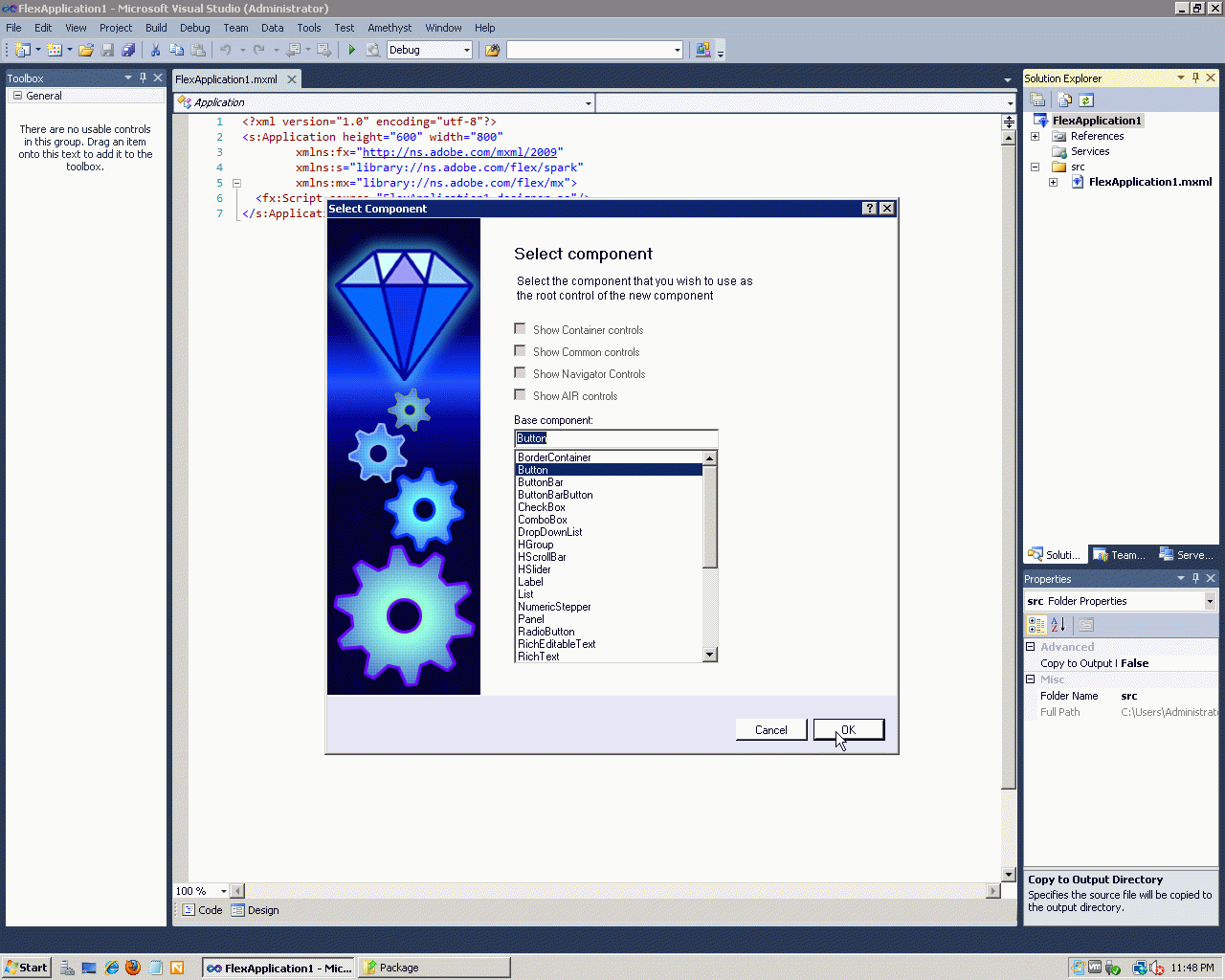Click the Copy to Output False property value
Viewport: 1225px width, 980px height.
coord(1168,663)
